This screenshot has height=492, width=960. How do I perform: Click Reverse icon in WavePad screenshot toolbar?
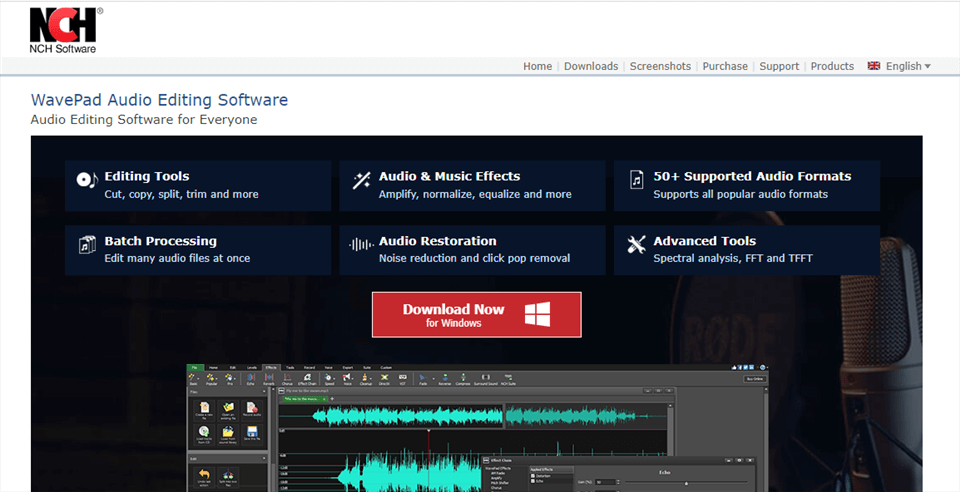coord(445,379)
